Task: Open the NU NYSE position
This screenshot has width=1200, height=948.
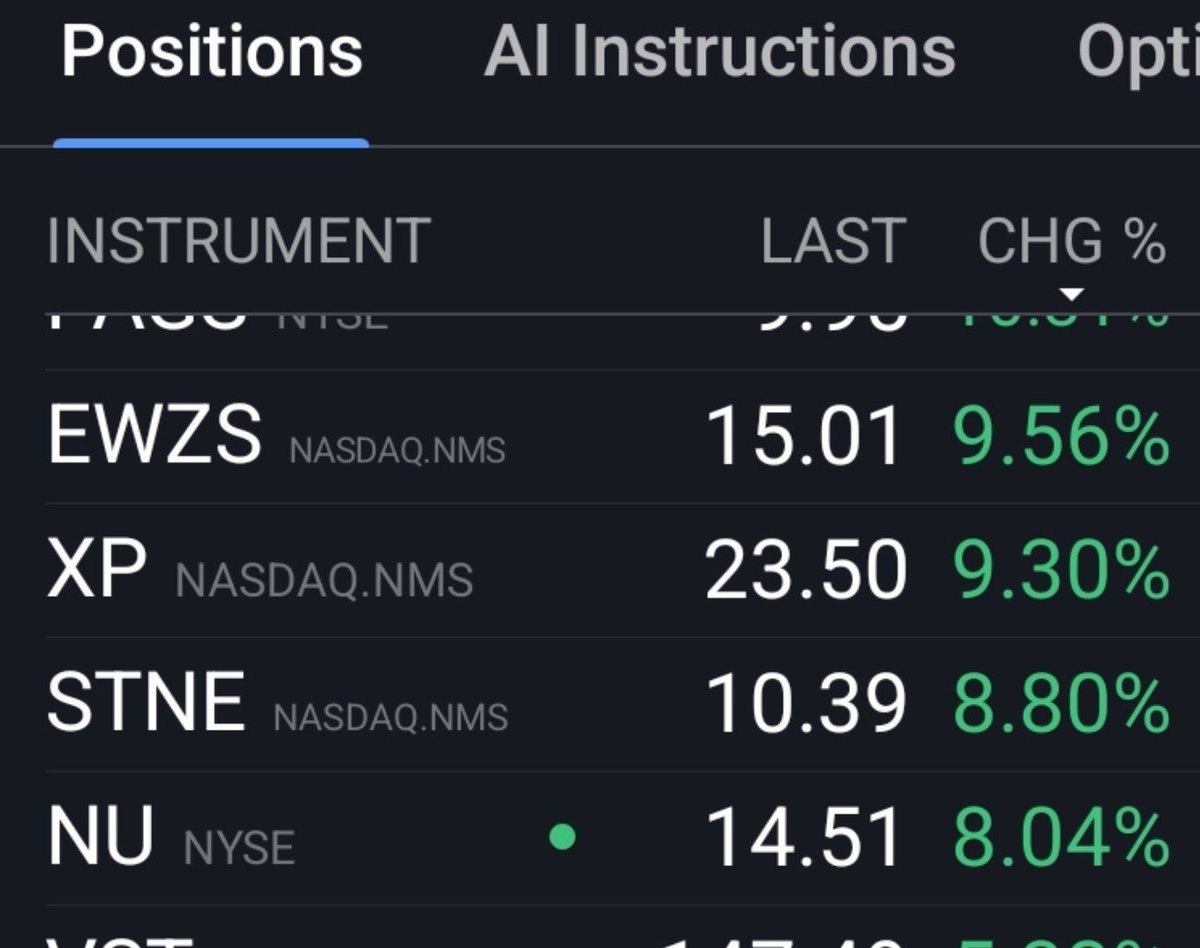Action: [608, 837]
